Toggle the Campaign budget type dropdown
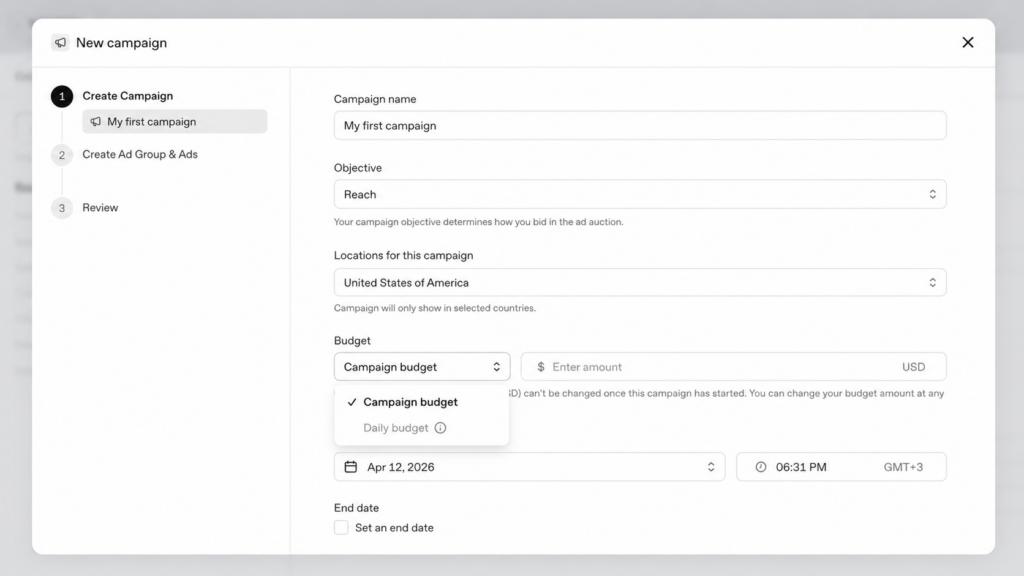Viewport: 1024px width, 576px height. click(x=422, y=367)
